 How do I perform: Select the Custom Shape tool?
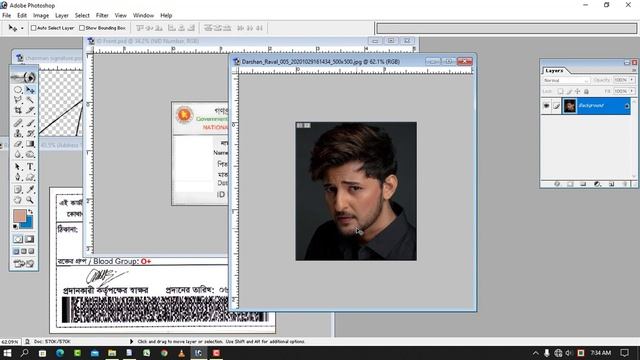[30, 177]
